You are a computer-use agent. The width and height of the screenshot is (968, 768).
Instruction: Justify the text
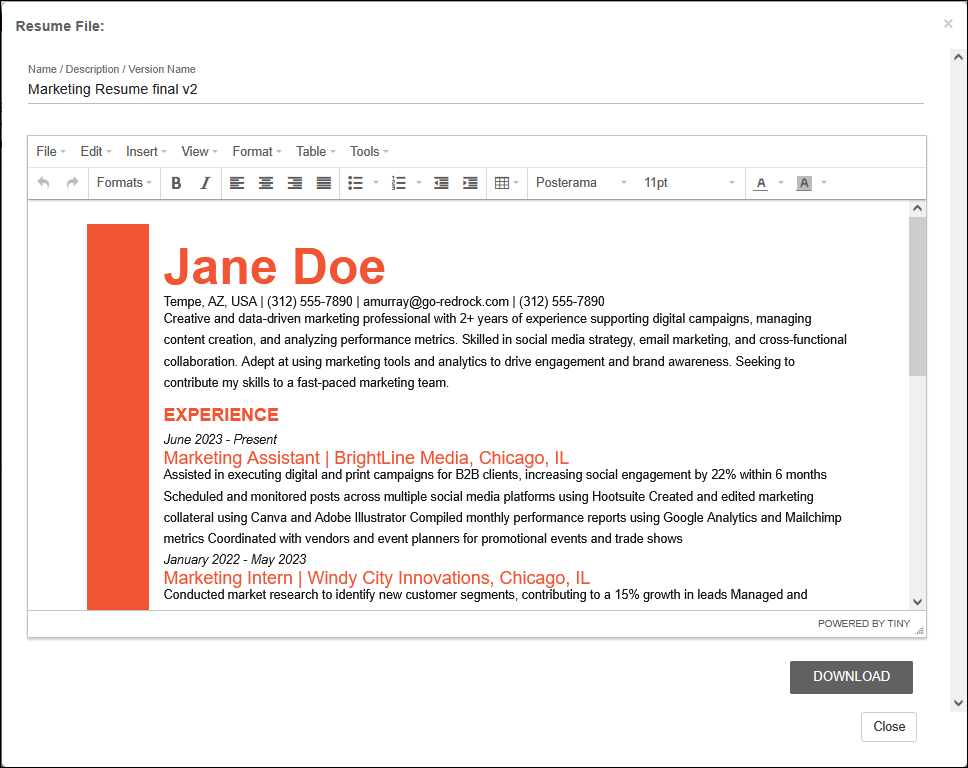point(324,183)
